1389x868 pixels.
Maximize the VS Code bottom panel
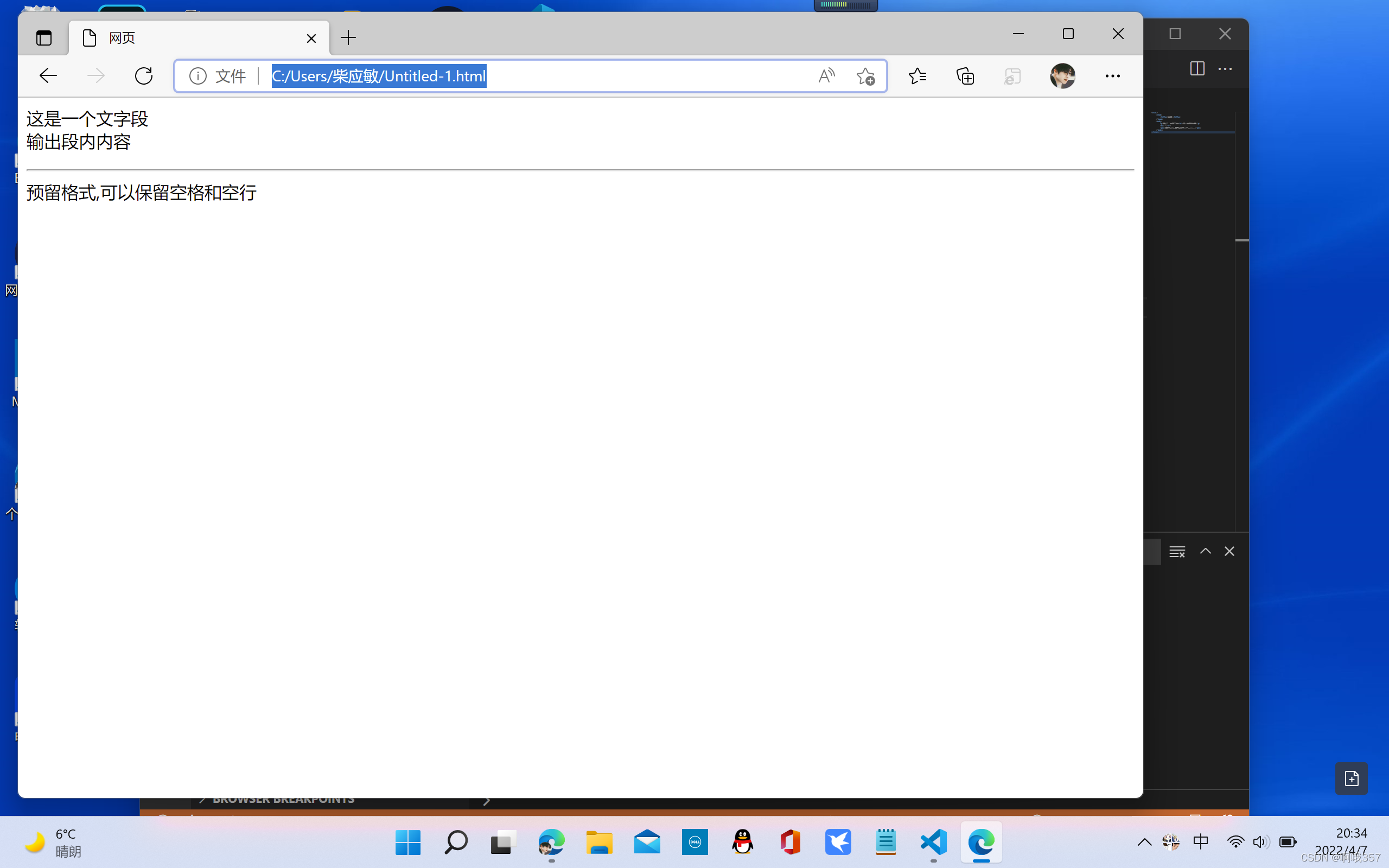click(x=1205, y=551)
